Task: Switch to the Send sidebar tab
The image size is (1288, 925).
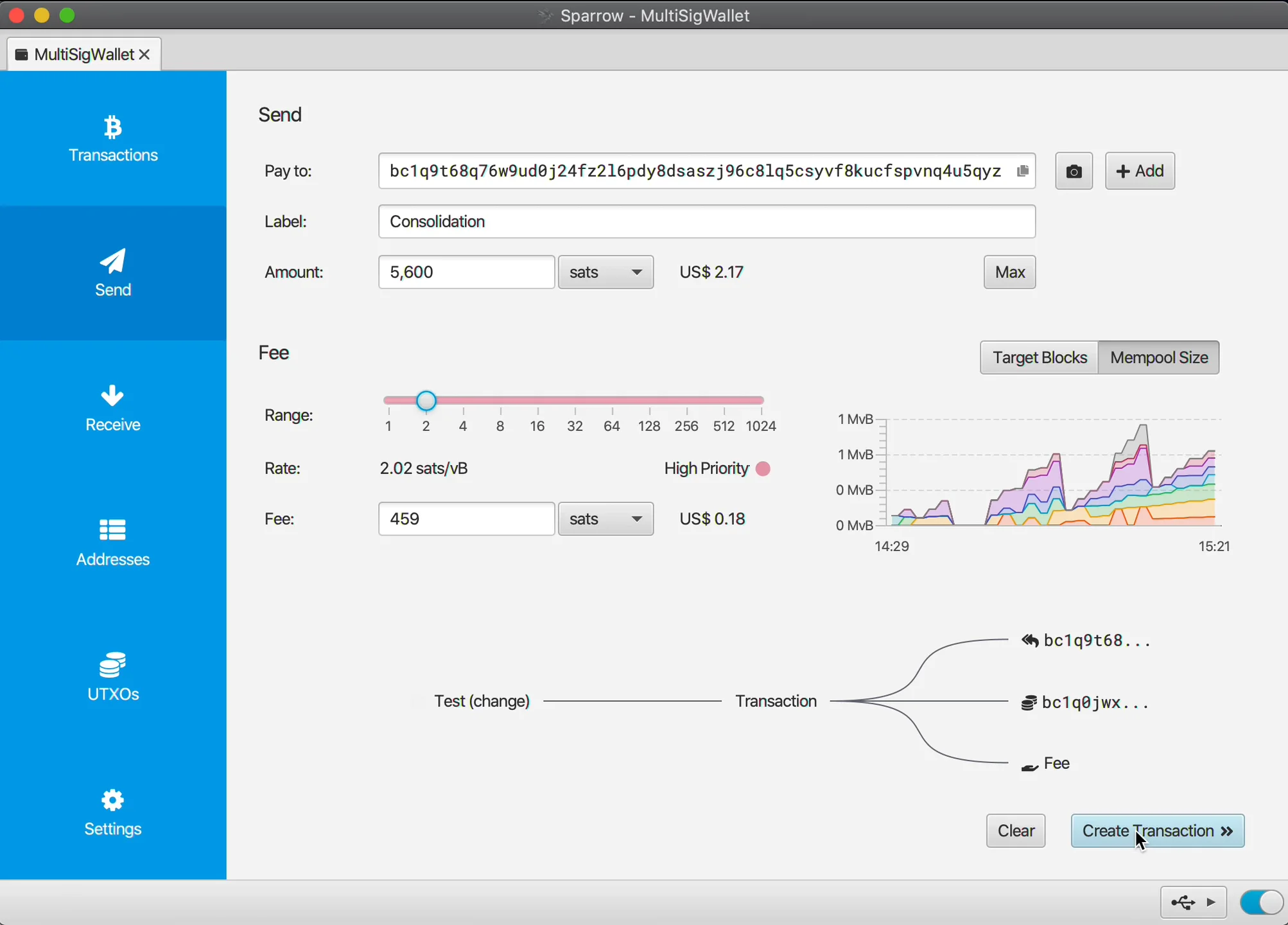Action: tap(112, 273)
